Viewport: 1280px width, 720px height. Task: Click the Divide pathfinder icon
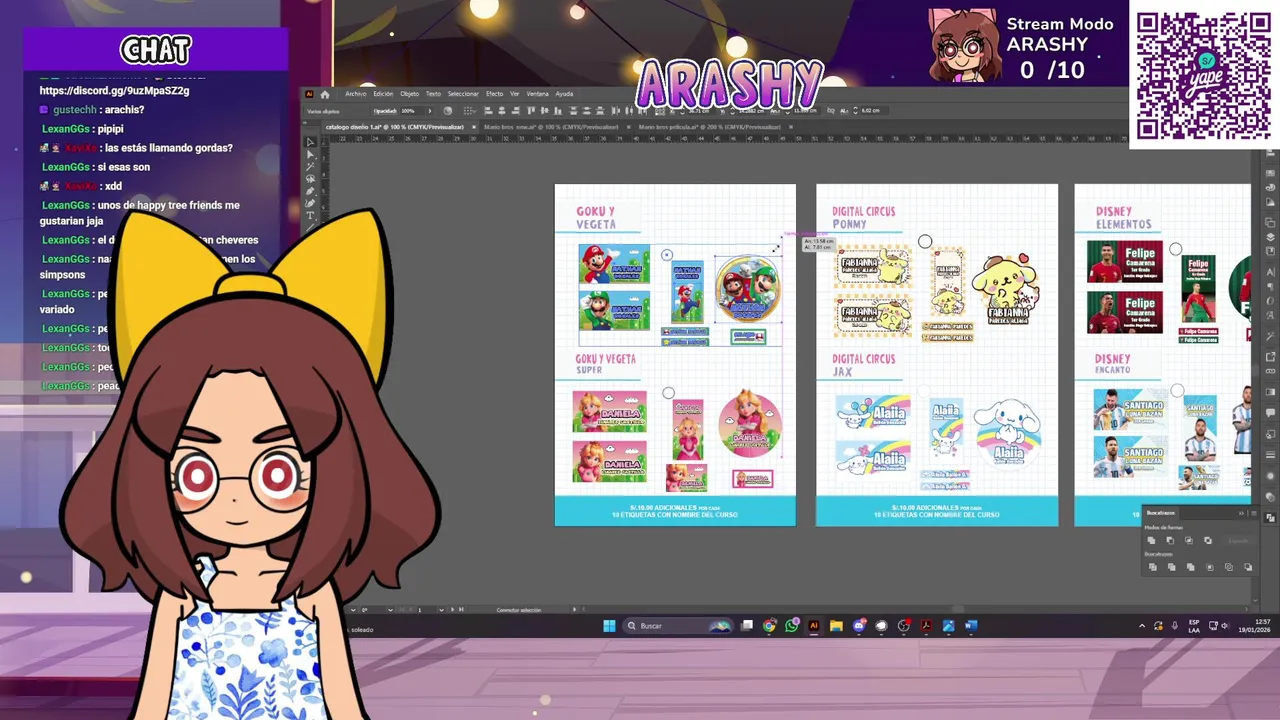pos(1153,567)
